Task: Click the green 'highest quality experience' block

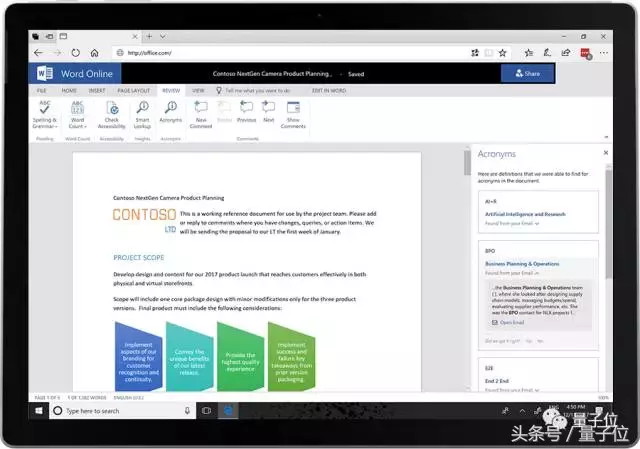Action: (240, 357)
